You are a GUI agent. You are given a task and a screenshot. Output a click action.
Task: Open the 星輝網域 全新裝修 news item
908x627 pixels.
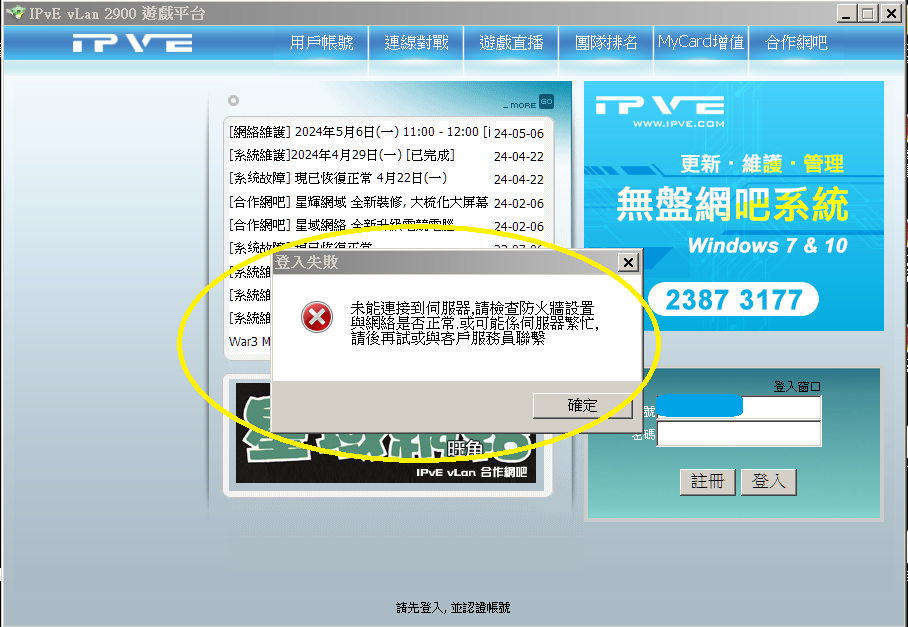point(358,202)
